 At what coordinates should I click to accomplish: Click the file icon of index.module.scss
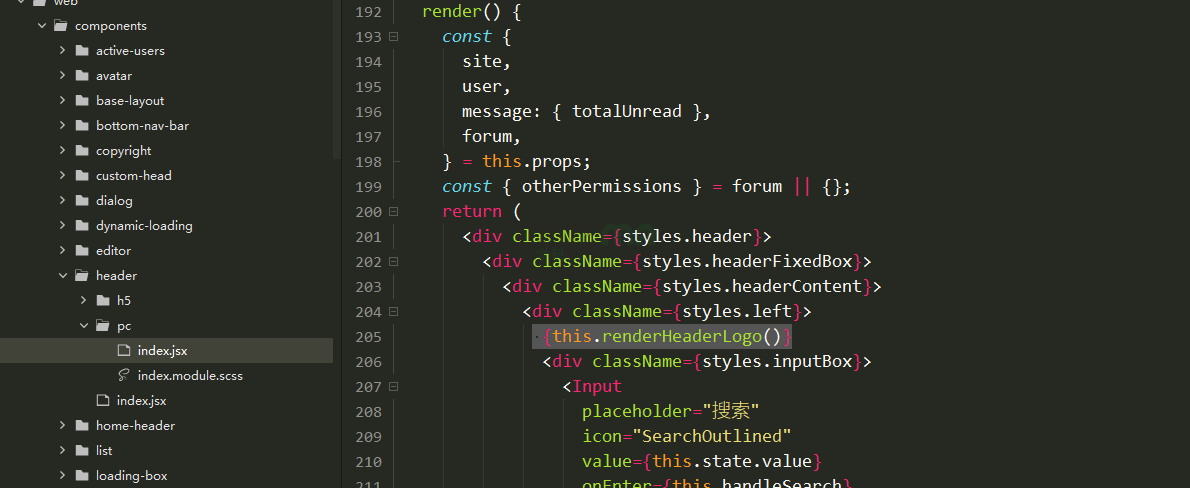(x=123, y=376)
